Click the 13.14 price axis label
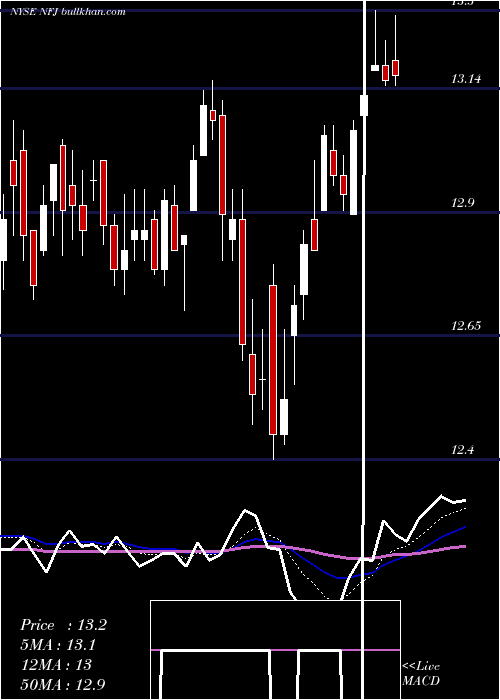 (x=466, y=79)
